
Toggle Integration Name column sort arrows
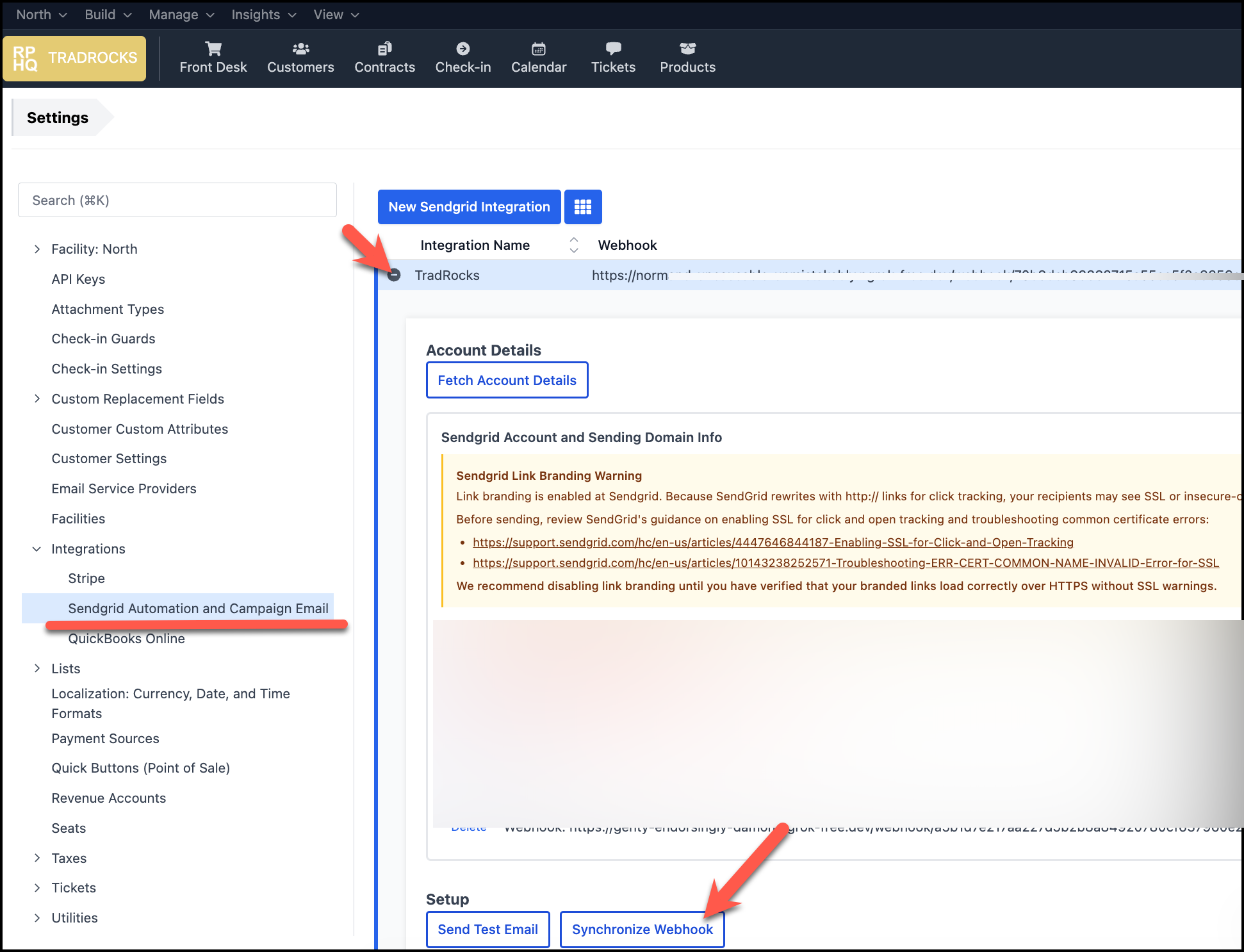[x=574, y=245]
